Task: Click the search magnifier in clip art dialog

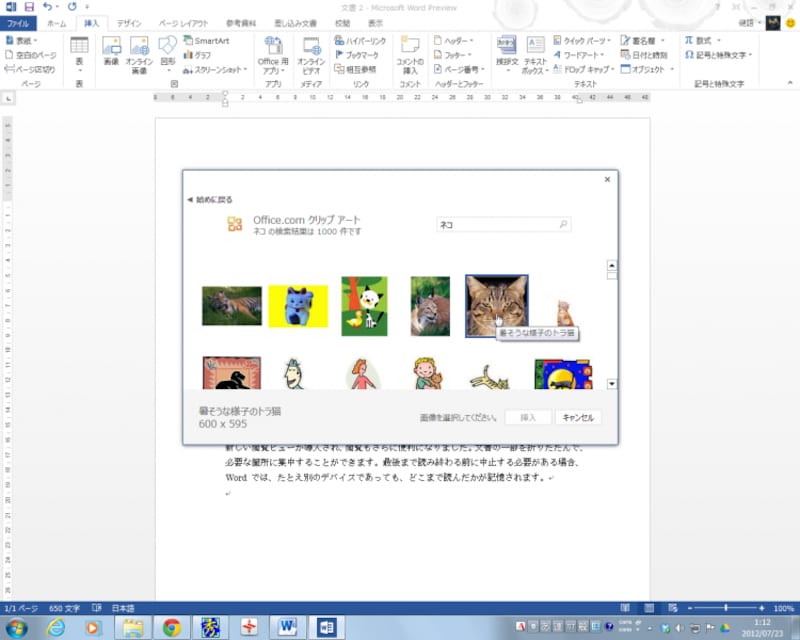Action: pos(564,225)
